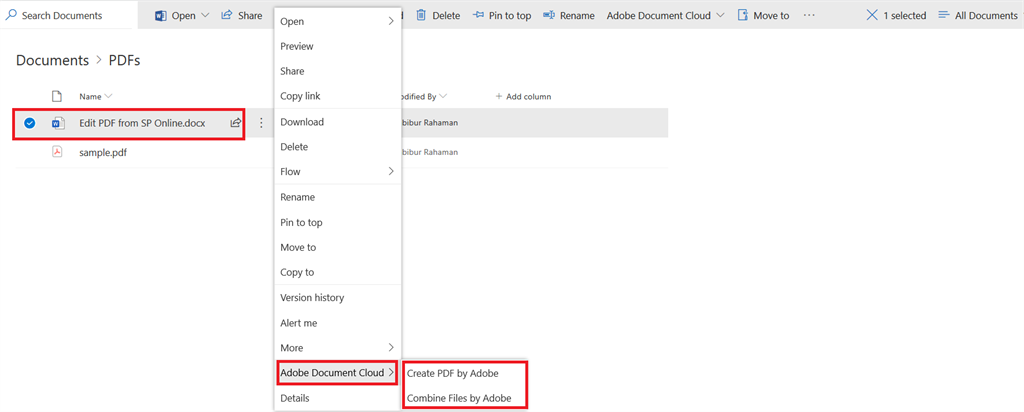Open Adobe Document Cloud submenu in context menu
The image size is (1024, 412).
(x=338, y=373)
